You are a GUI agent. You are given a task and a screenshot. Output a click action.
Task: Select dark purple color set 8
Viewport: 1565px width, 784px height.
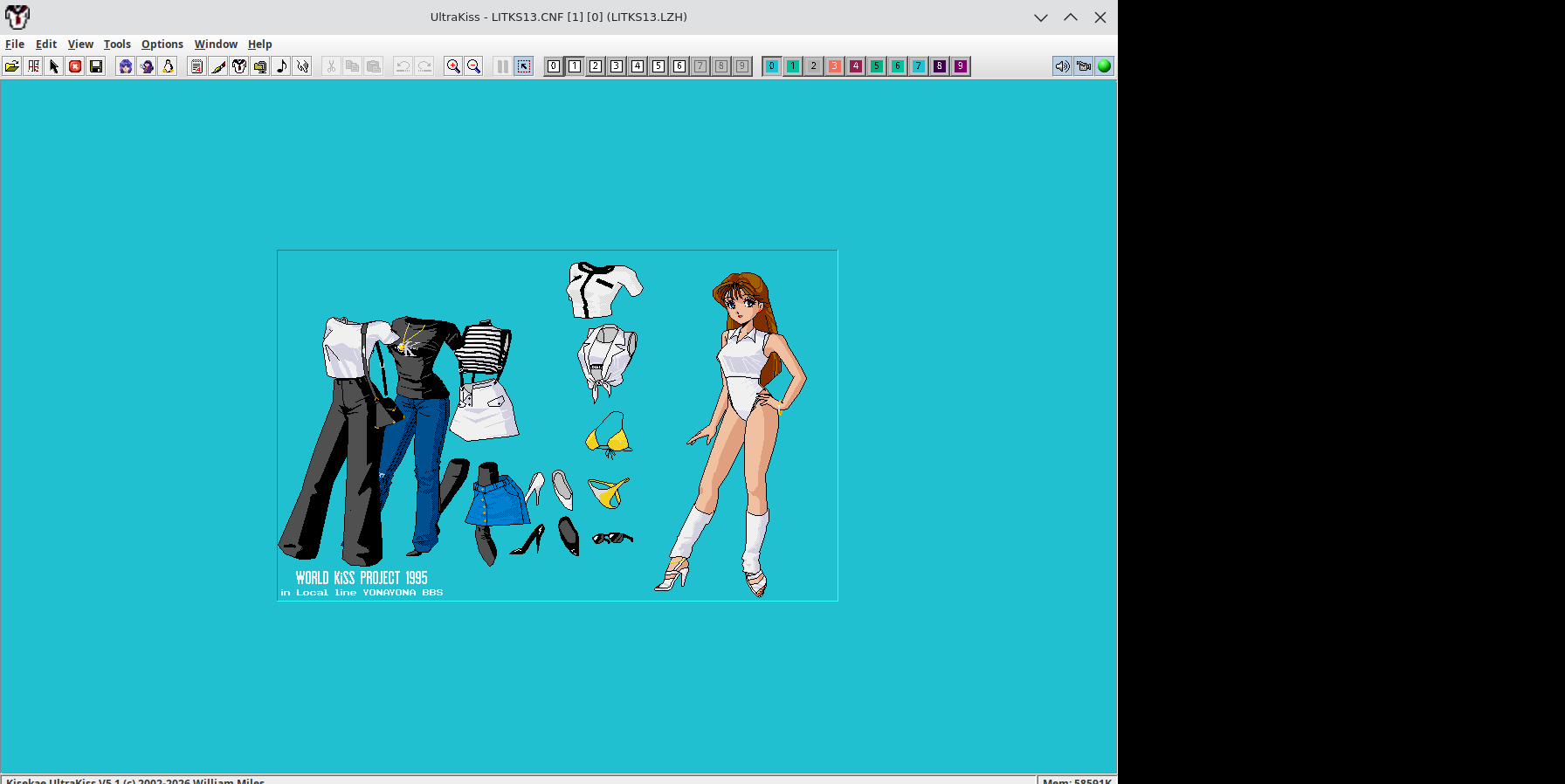tap(940, 66)
